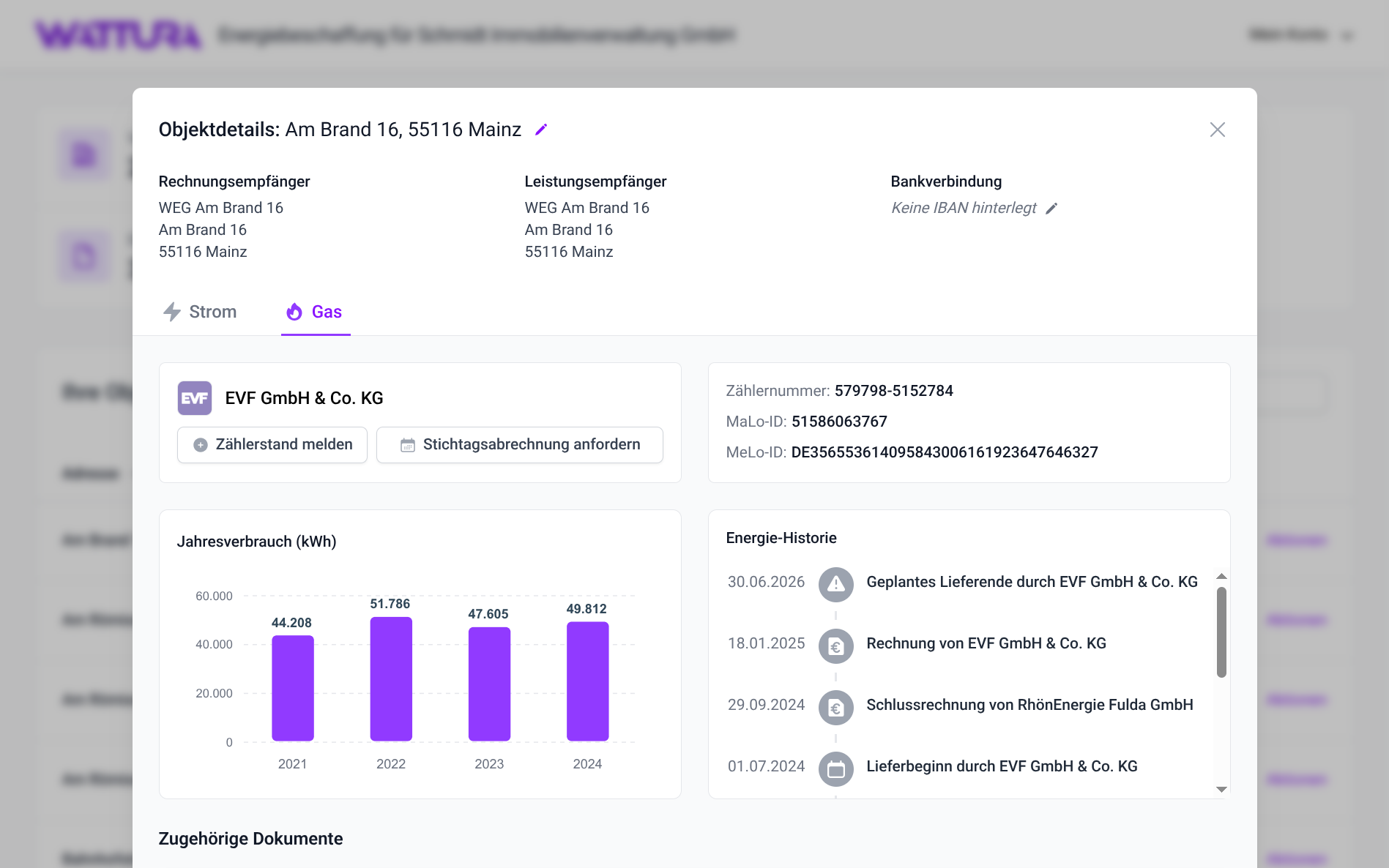The height and width of the screenshot is (868, 1389).
Task: Close the Objektdetails dialog
Action: click(1218, 130)
